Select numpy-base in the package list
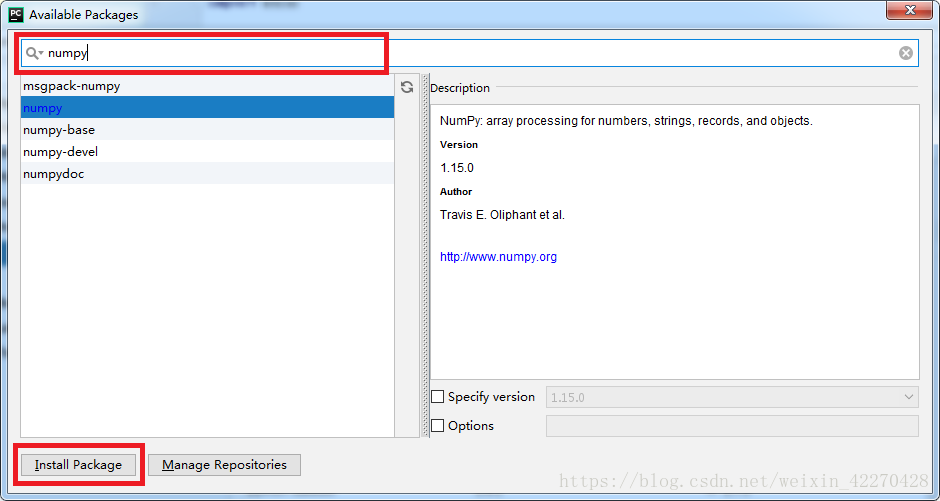The width and height of the screenshot is (940, 501). (x=207, y=129)
